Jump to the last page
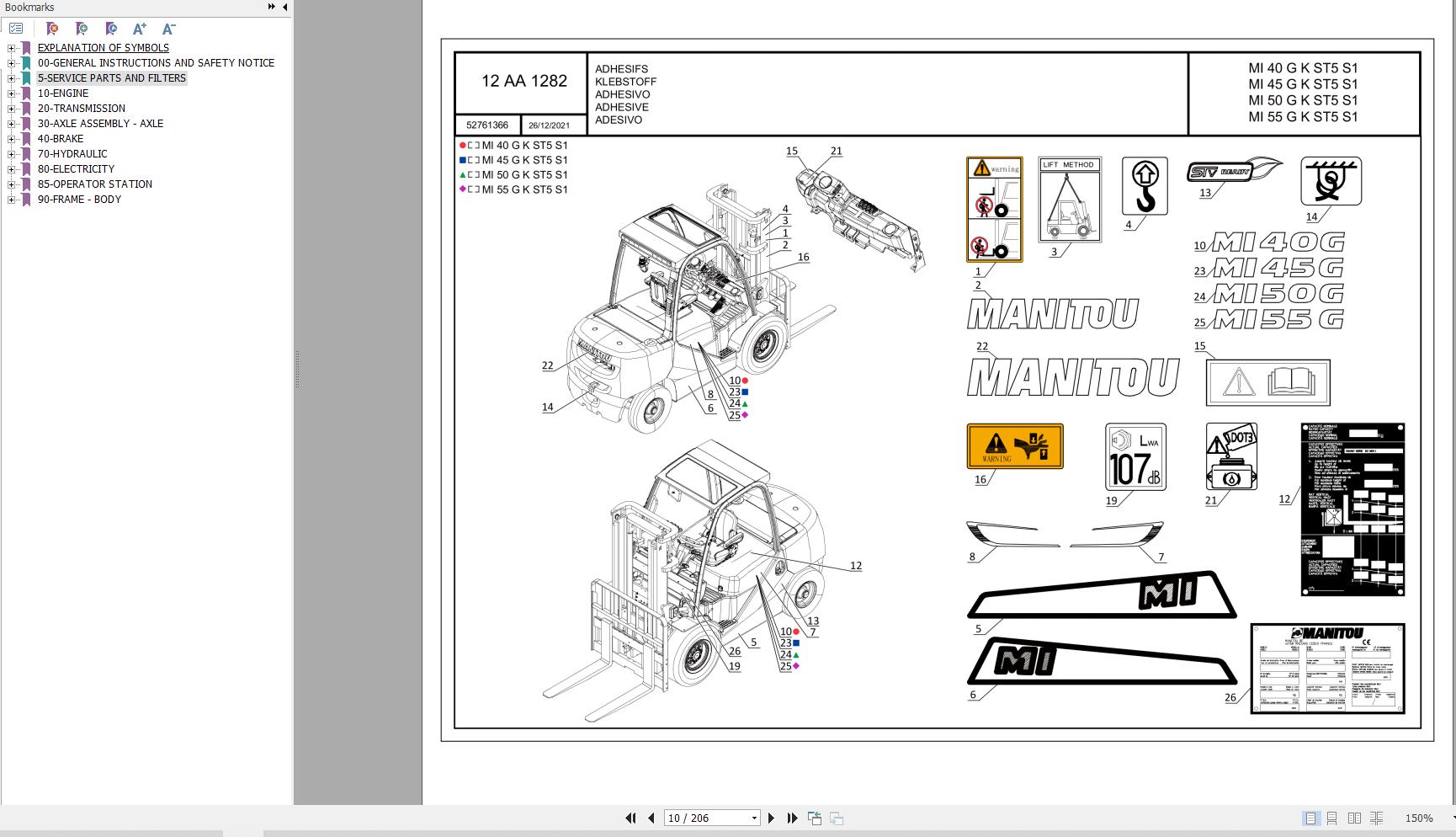1456x837 pixels. tap(792, 818)
